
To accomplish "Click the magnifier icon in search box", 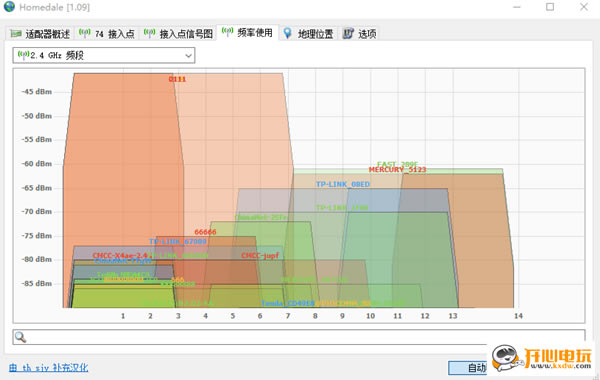I will [20, 337].
